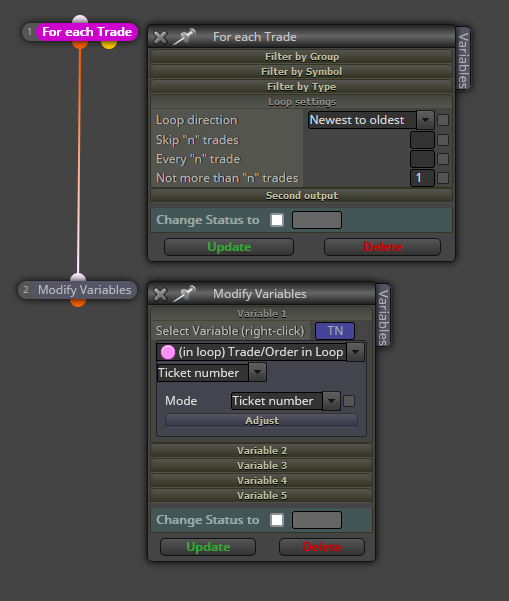Click the TN variable selector

point(335,331)
